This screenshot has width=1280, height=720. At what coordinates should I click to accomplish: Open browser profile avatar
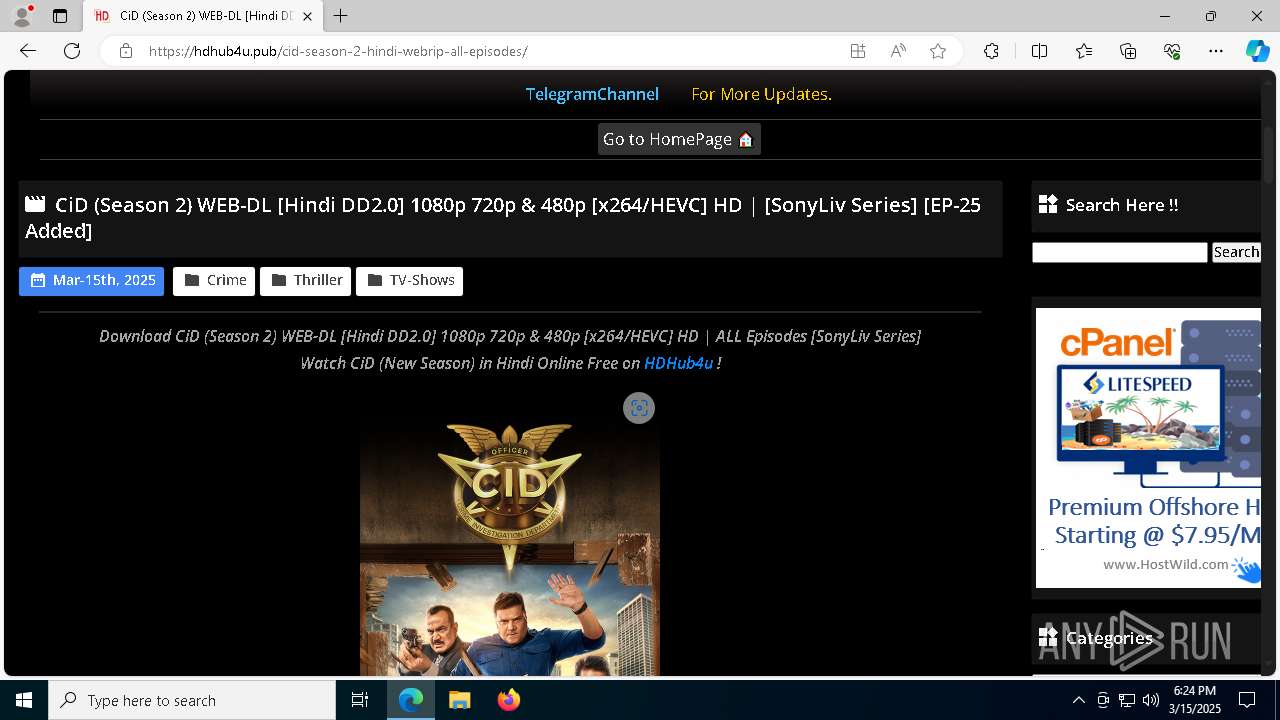click(x=22, y=16)
